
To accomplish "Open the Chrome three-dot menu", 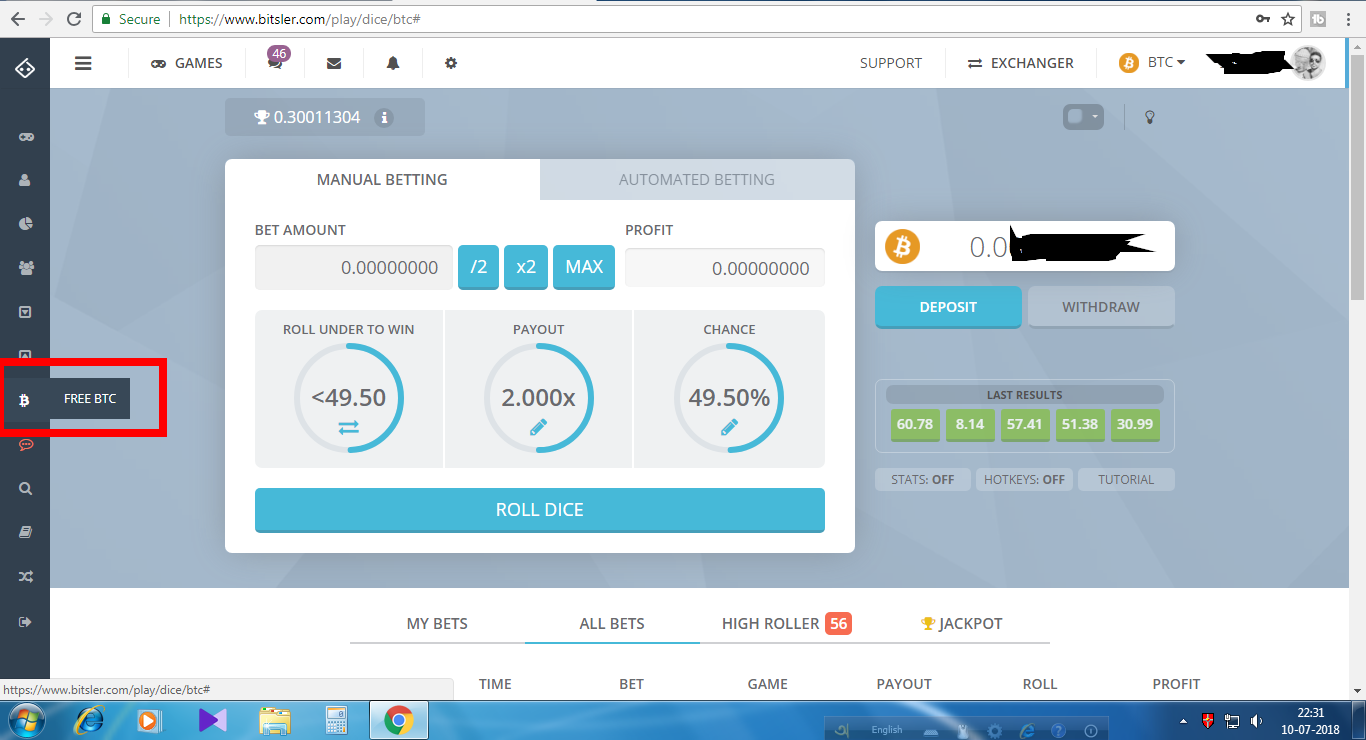I will [x=1348, y=19].
